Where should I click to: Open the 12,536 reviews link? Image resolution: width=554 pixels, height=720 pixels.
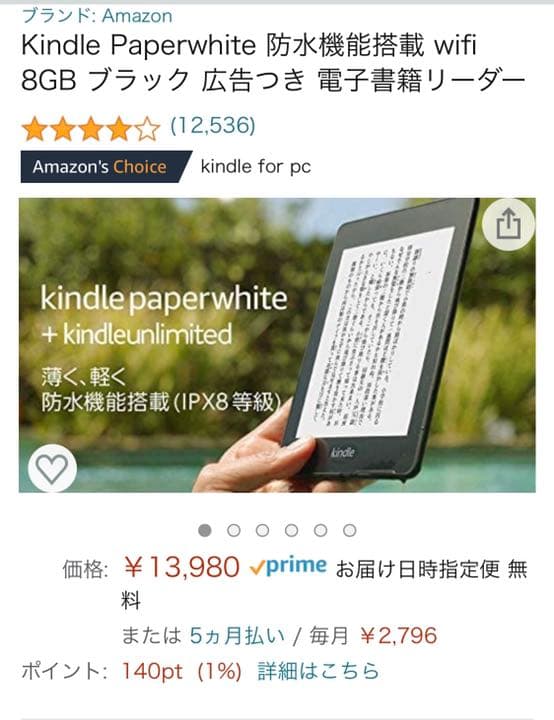click(213, 125)
